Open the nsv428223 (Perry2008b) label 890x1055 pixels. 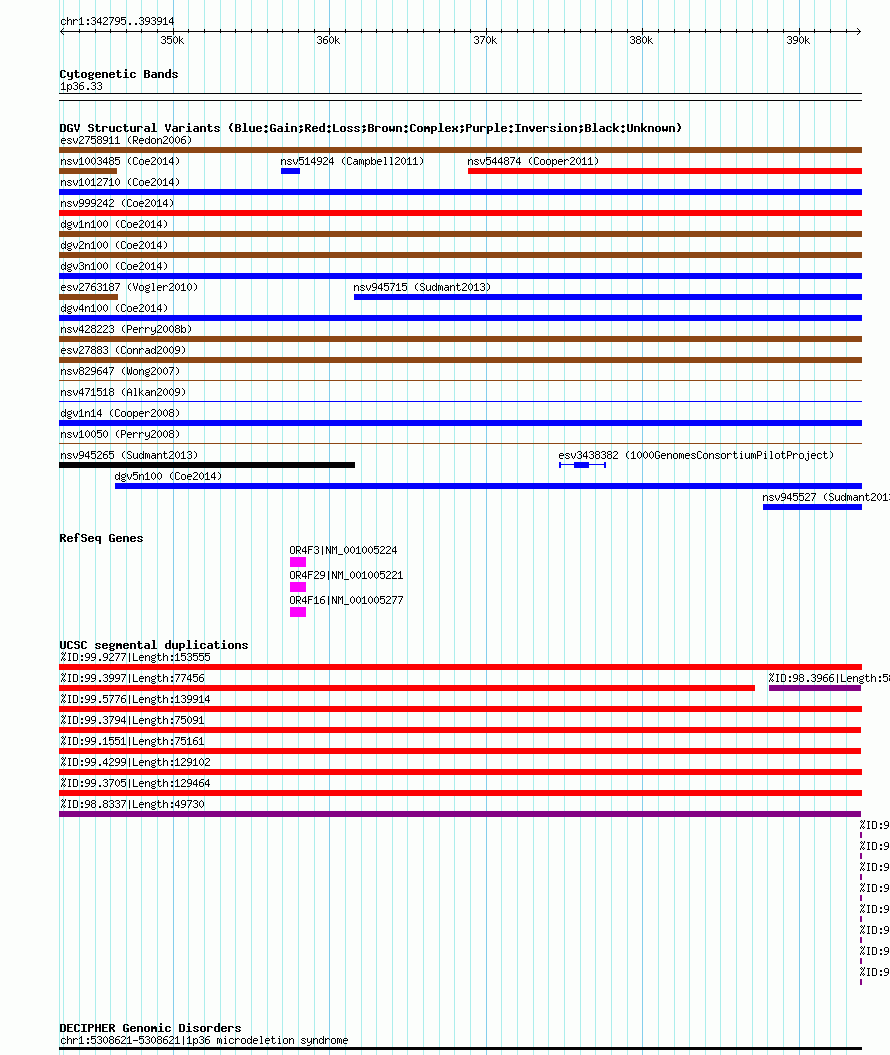pyautogui.click(x=126, y=328)
